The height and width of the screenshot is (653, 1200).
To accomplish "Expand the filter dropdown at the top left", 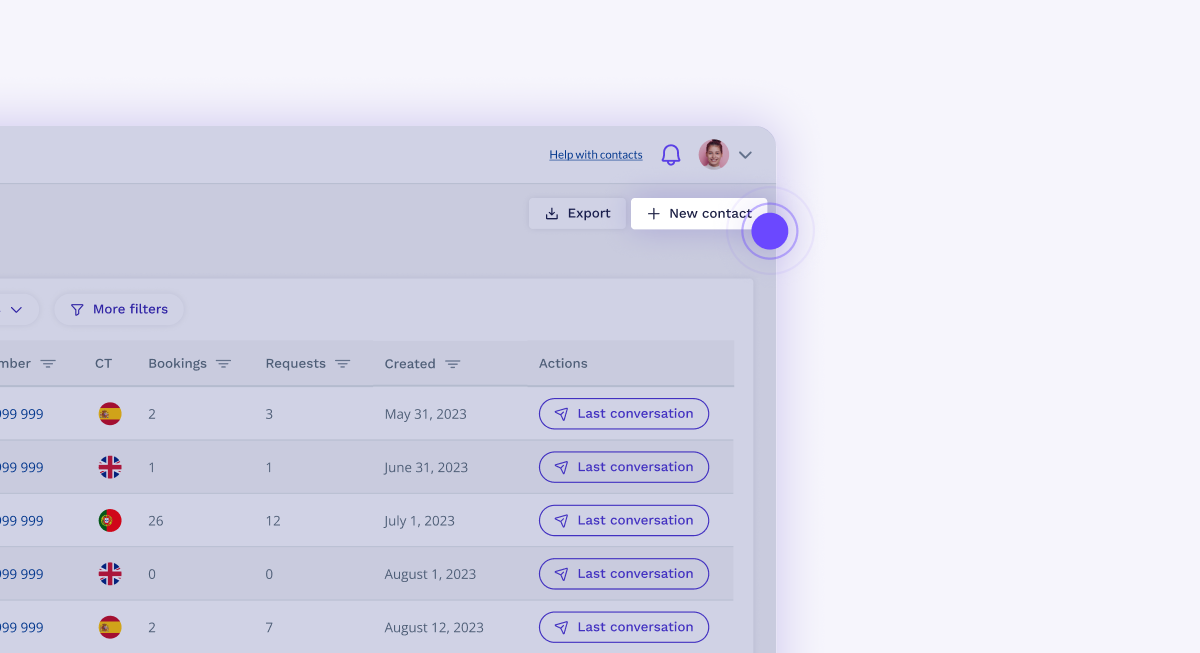I will click(18, 309).
